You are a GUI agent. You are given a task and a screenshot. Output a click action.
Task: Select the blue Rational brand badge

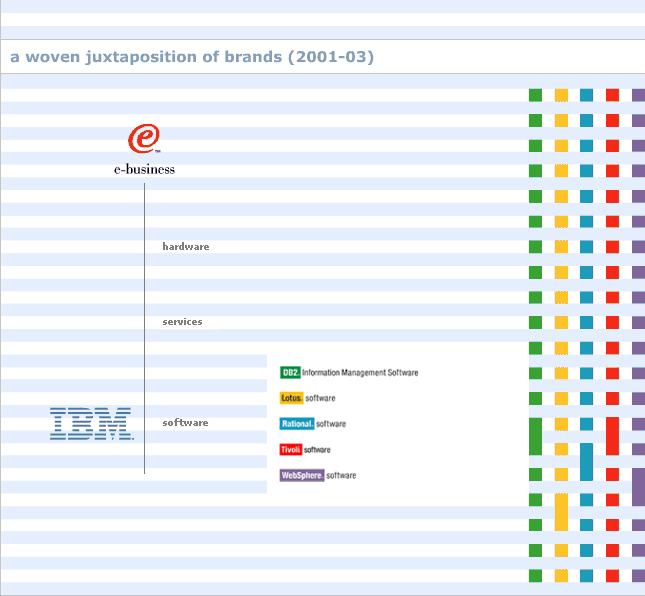tap(297, 424)
